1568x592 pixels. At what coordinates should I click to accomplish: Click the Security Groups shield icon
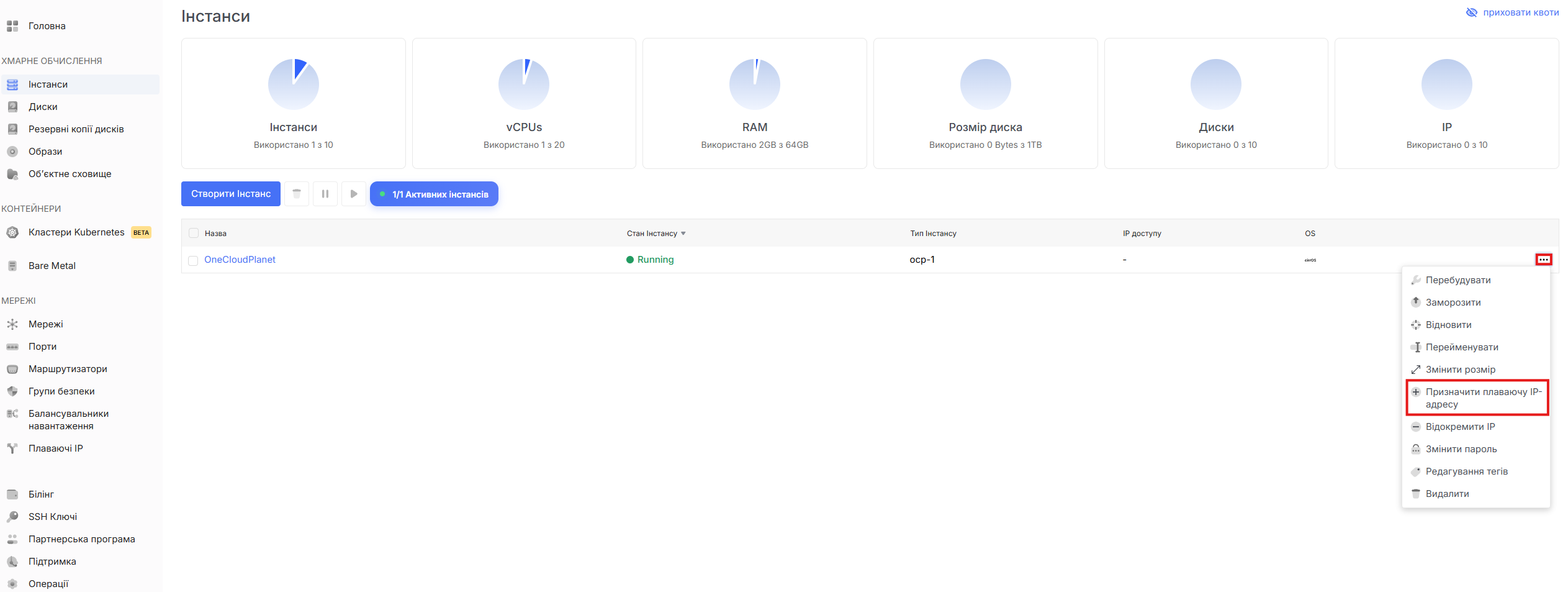tap(12, 391)
